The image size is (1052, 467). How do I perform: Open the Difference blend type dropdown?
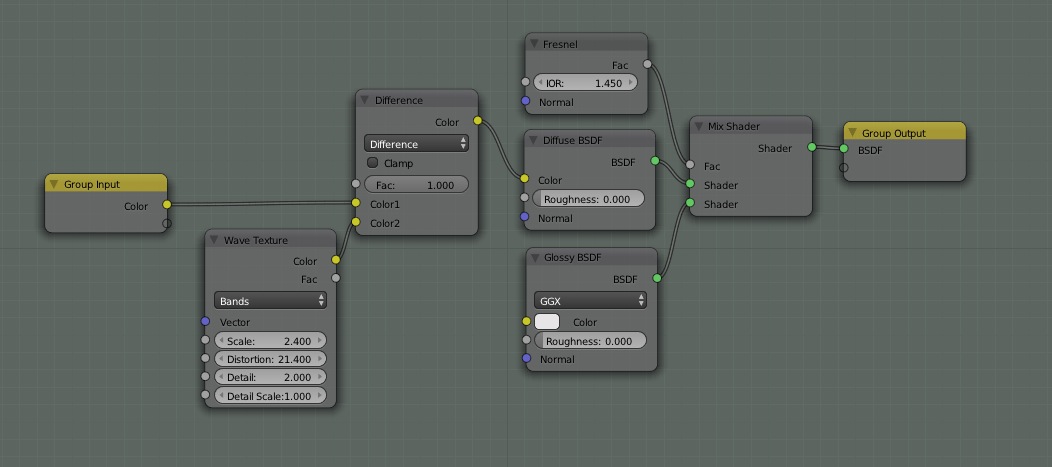(x=416, y=144)
